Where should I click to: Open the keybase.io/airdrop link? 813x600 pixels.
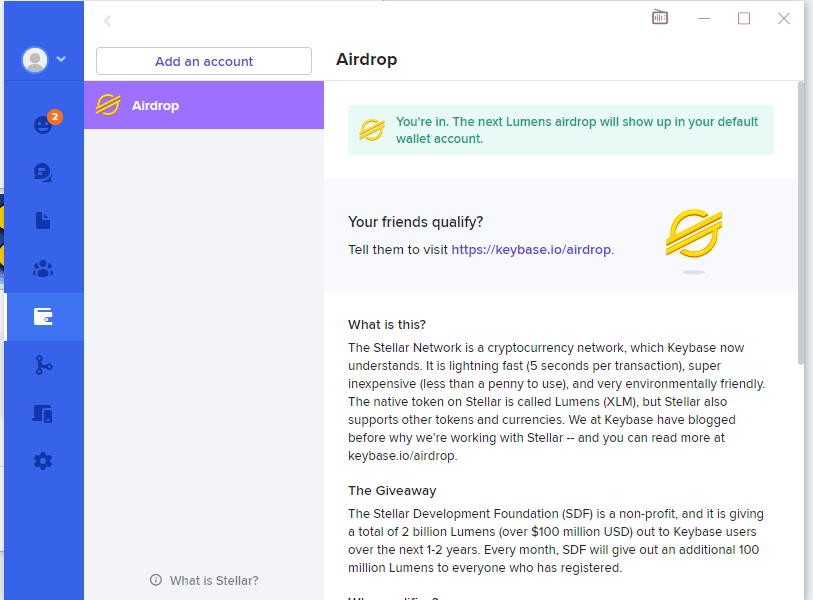[x=532, y=249]
